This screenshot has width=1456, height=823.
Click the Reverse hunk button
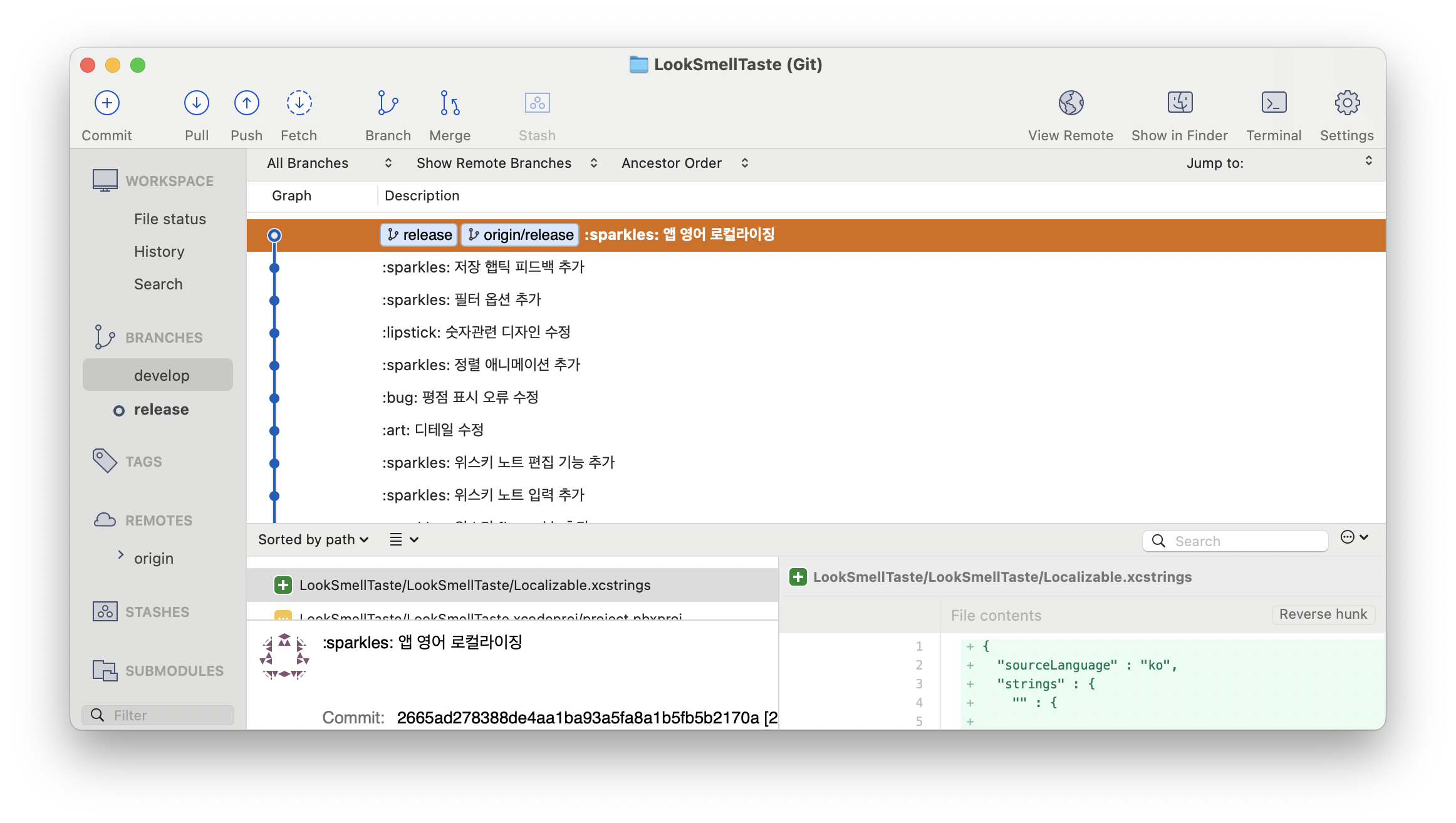1323,614
